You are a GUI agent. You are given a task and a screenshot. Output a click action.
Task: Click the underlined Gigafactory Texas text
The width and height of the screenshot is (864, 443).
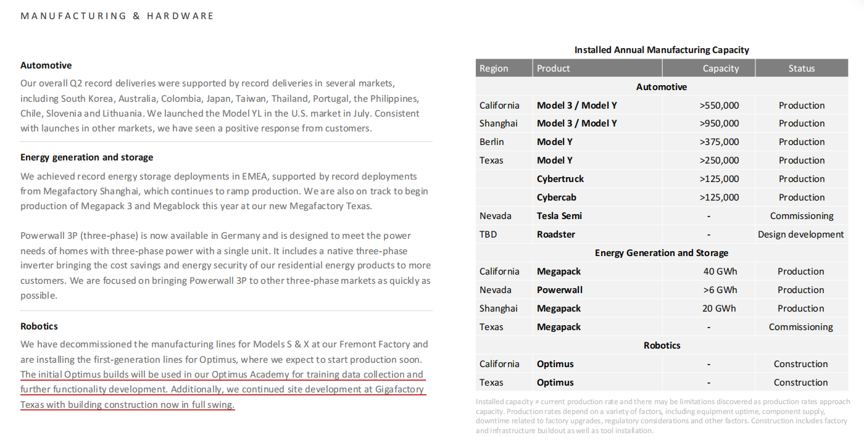222,397
